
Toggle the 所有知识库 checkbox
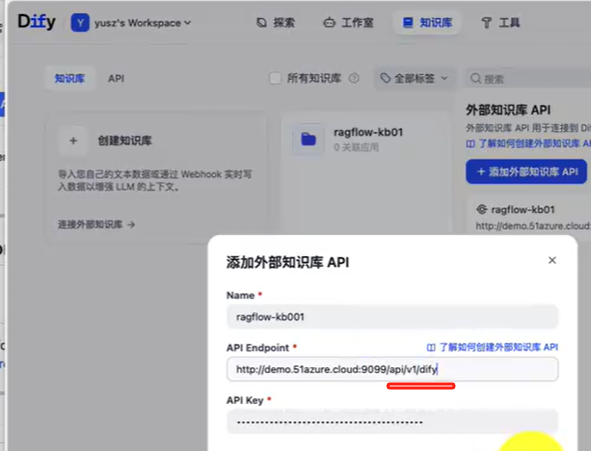(275, 78)
